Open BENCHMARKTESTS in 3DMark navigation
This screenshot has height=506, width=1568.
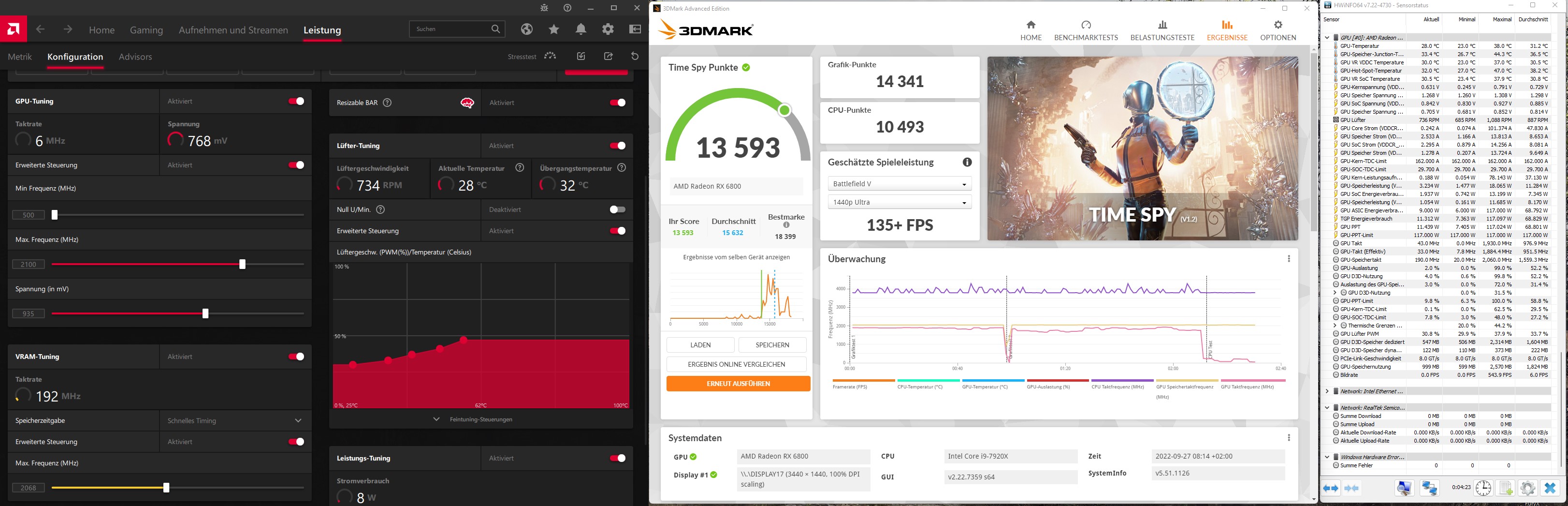[x=1086, y=30]
